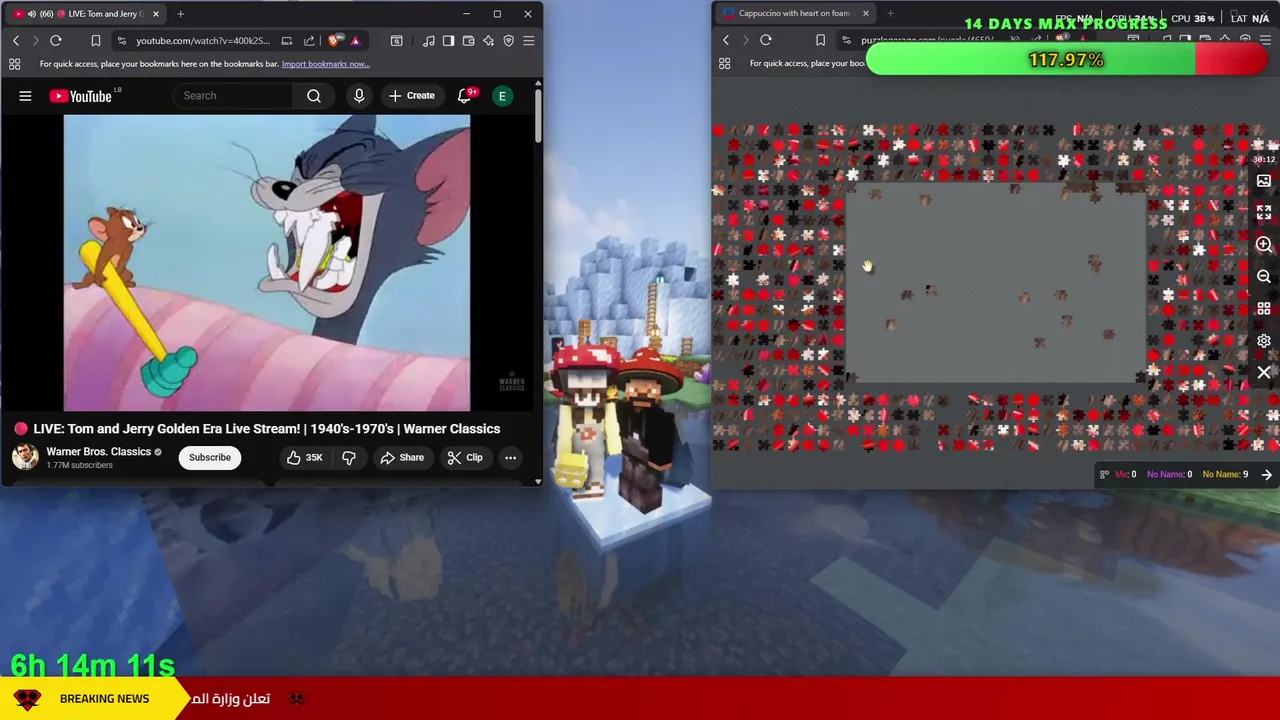Viewport: 1280px width, 720px height.
Task: Open puzzle settings gear
Action: [1264, 341]
